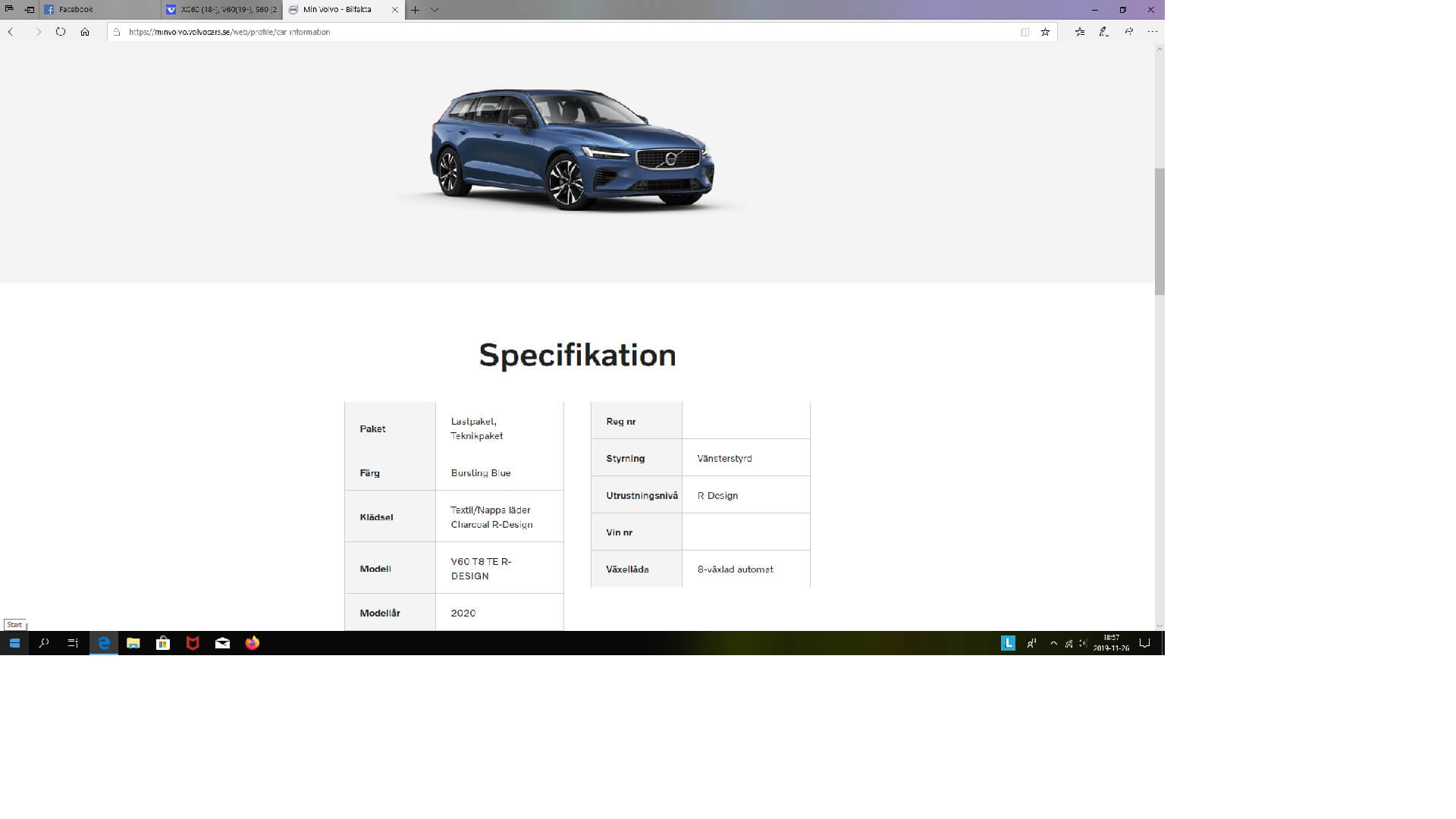Open Task View on taskbar
Image resolution: width=1456 pixels, height=819 pixels.
click(73, 643)
